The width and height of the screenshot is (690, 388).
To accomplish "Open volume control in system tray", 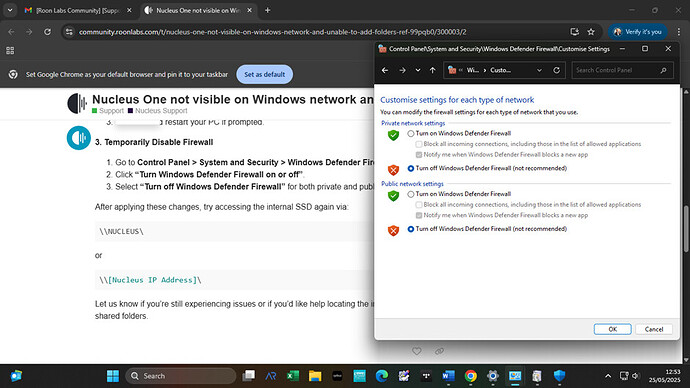I will [x=635, y=376].
